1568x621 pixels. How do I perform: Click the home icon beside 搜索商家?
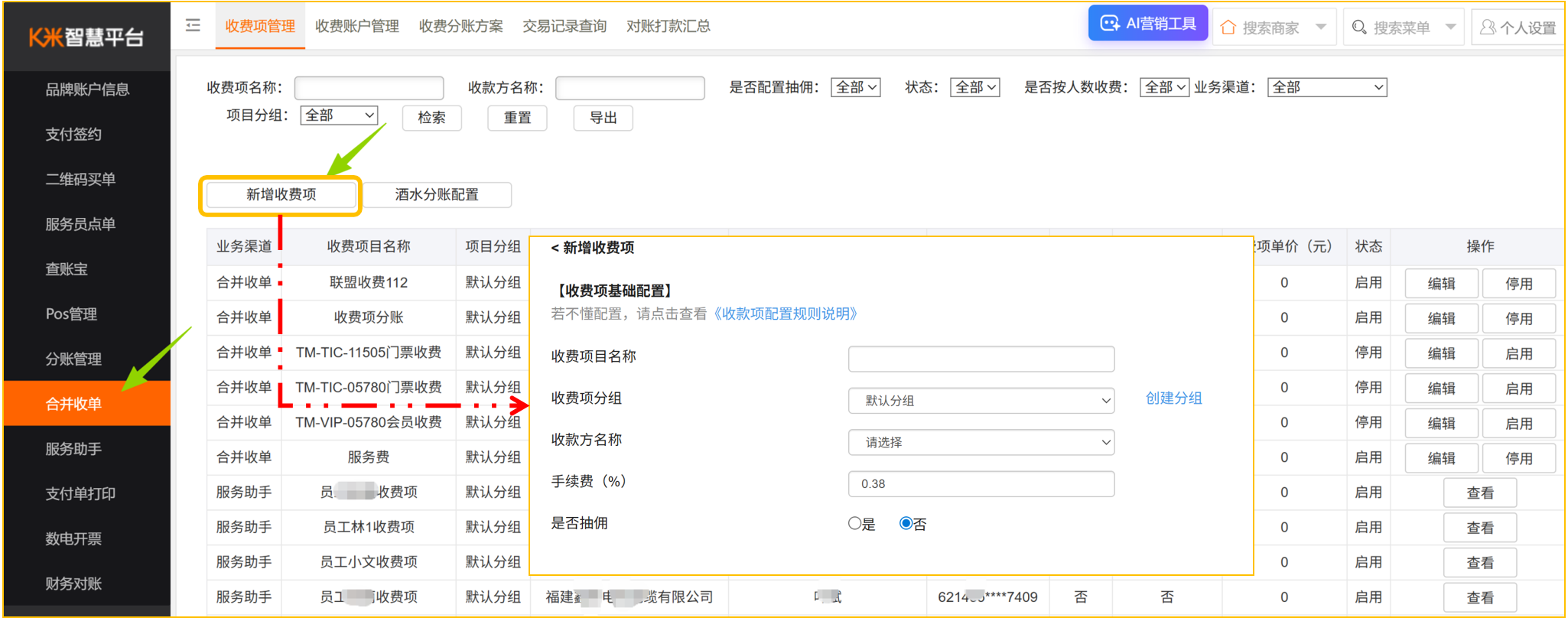(1228, 28)
